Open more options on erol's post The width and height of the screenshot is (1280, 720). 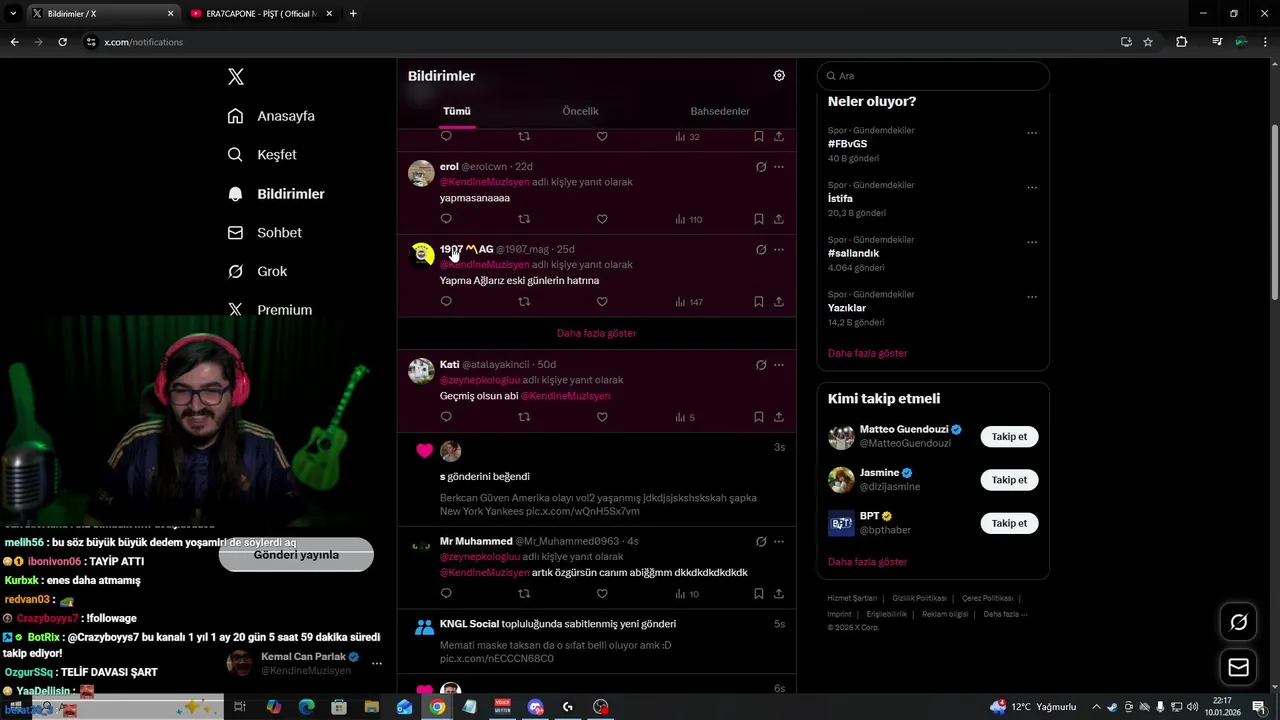click(x=779, y=167)
